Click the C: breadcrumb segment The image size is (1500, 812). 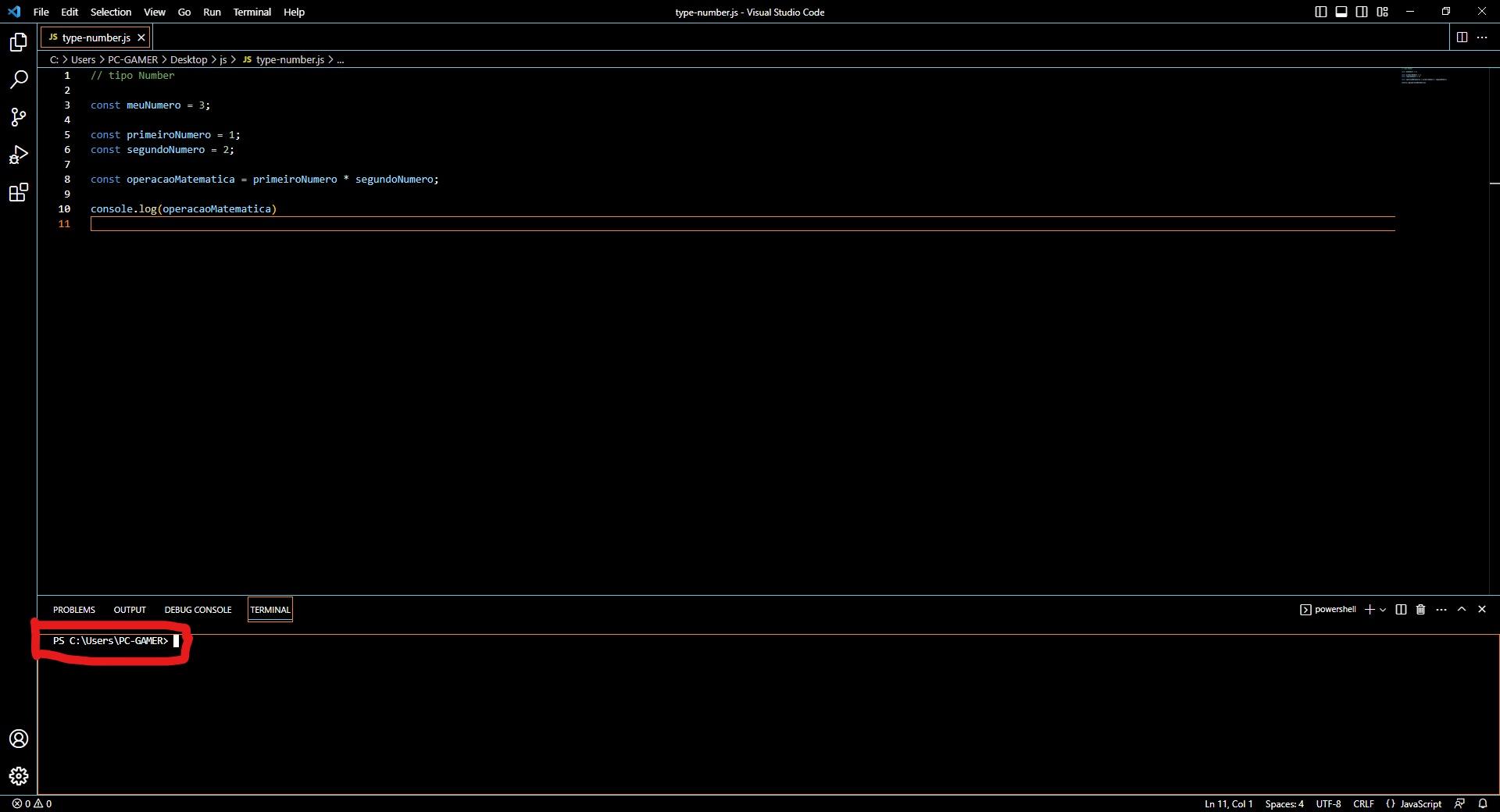[x=54, y=59]
